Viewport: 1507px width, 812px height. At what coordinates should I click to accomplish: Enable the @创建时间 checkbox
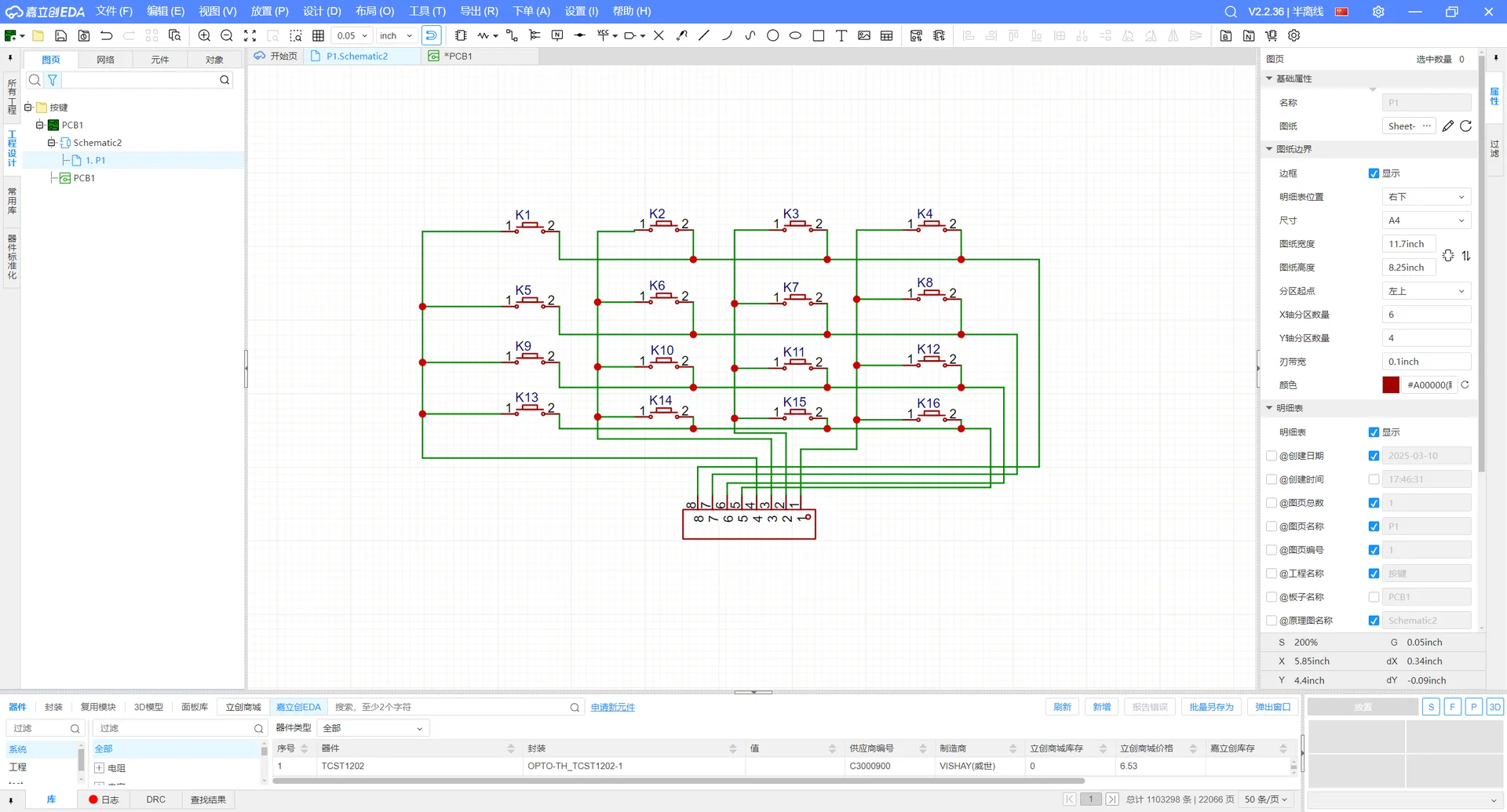pyautogui.click(x=1374, y=479)
